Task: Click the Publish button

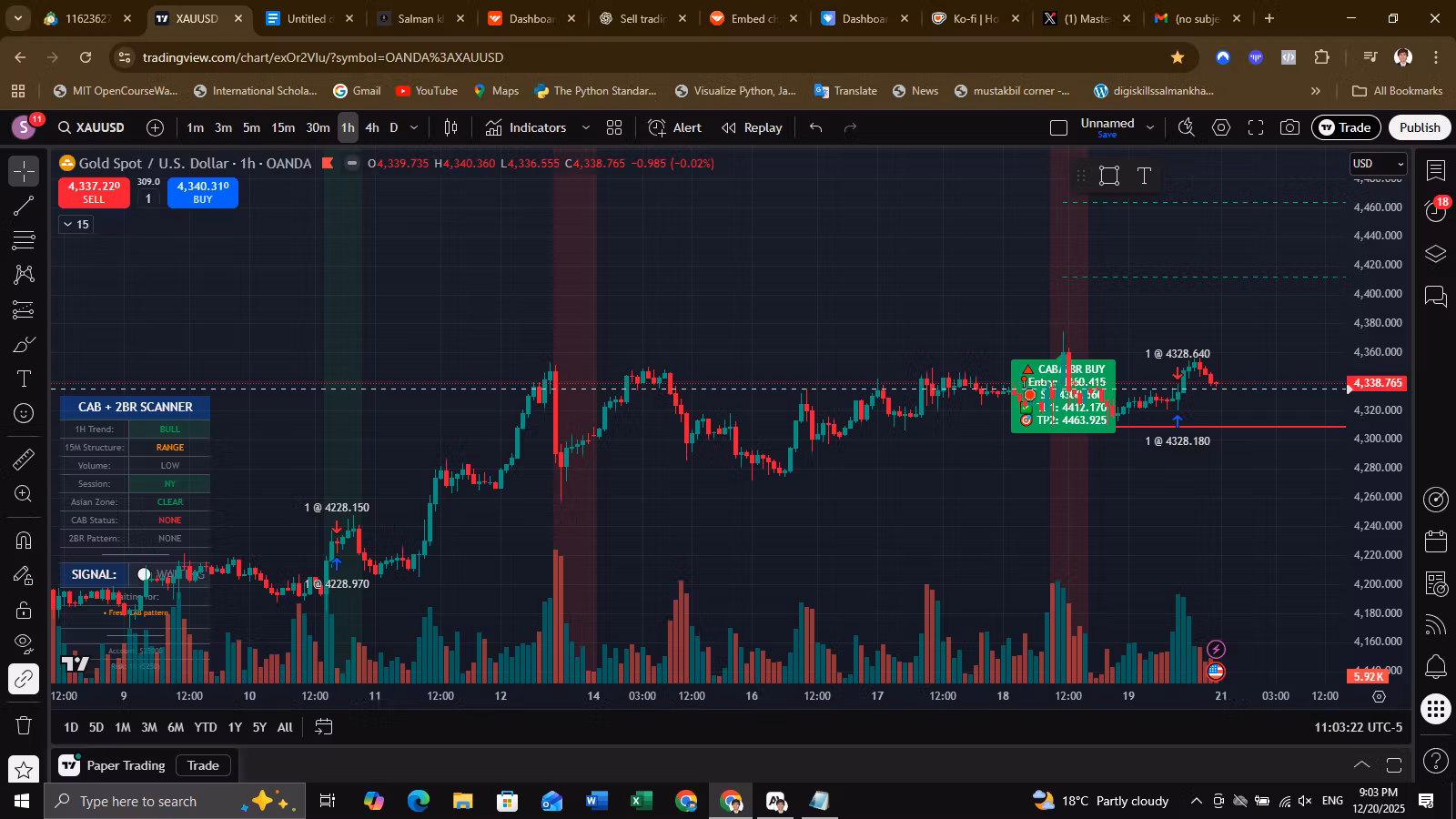Action: pyautogui.click(x=1419, y=127)
